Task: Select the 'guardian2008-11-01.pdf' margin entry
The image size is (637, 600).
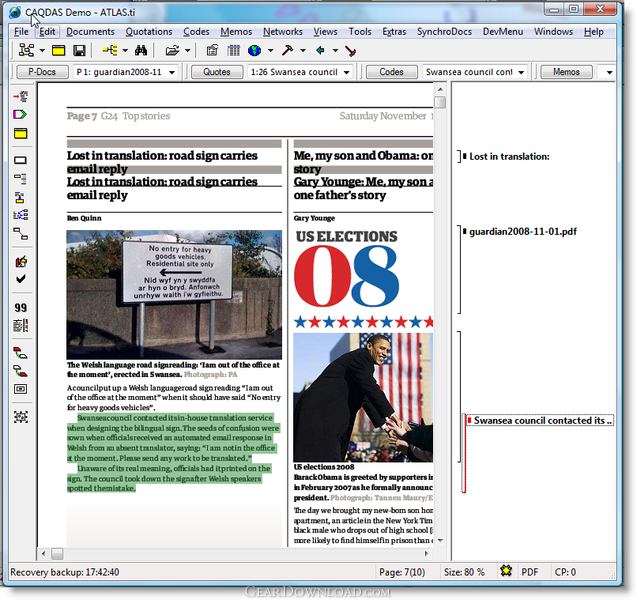Action: [523, 232]
